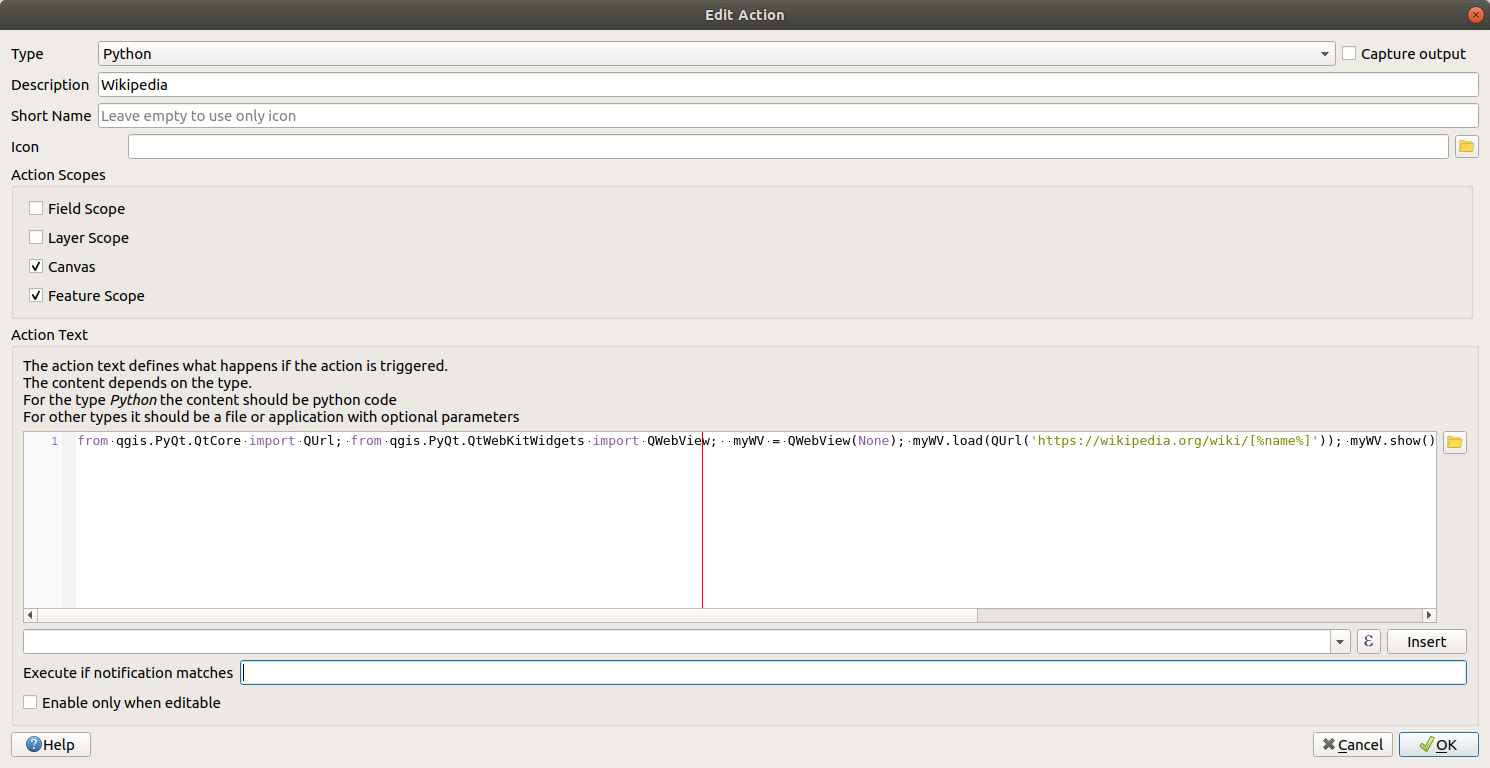Enable Field Scope
The image size is (1490, 768).
coord(36,208)
